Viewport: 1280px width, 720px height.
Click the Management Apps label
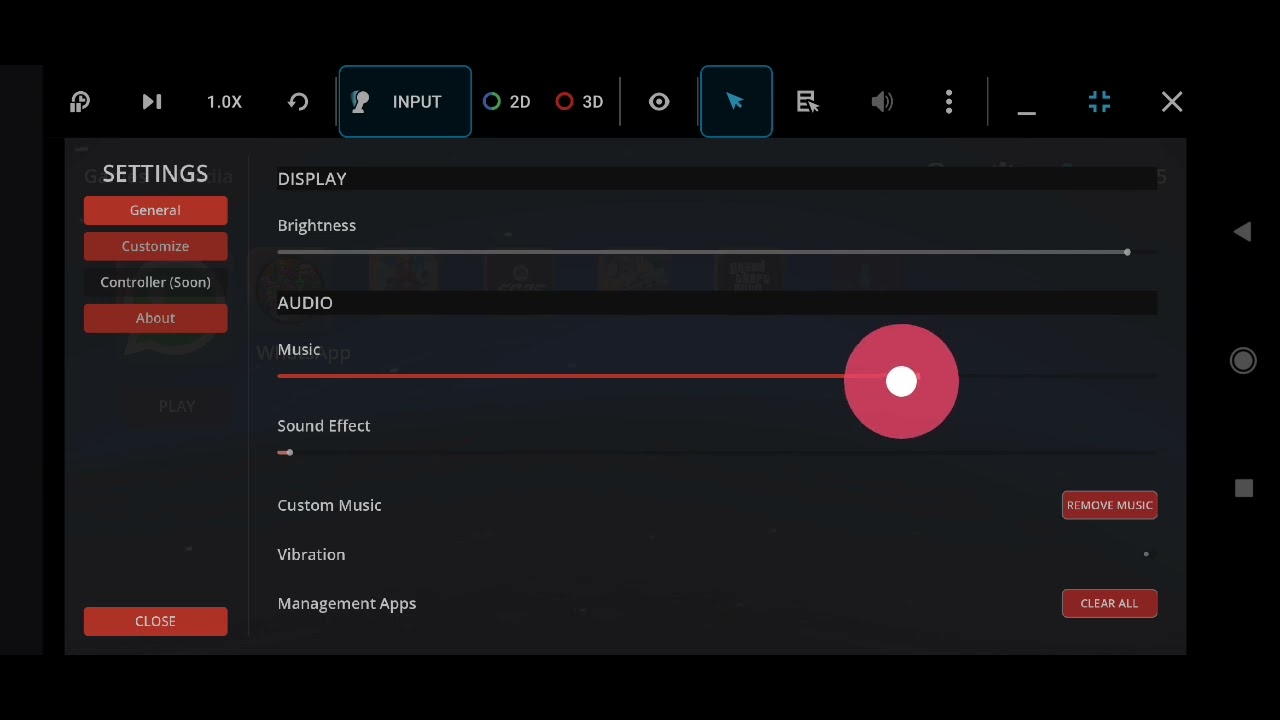point(346,603)
